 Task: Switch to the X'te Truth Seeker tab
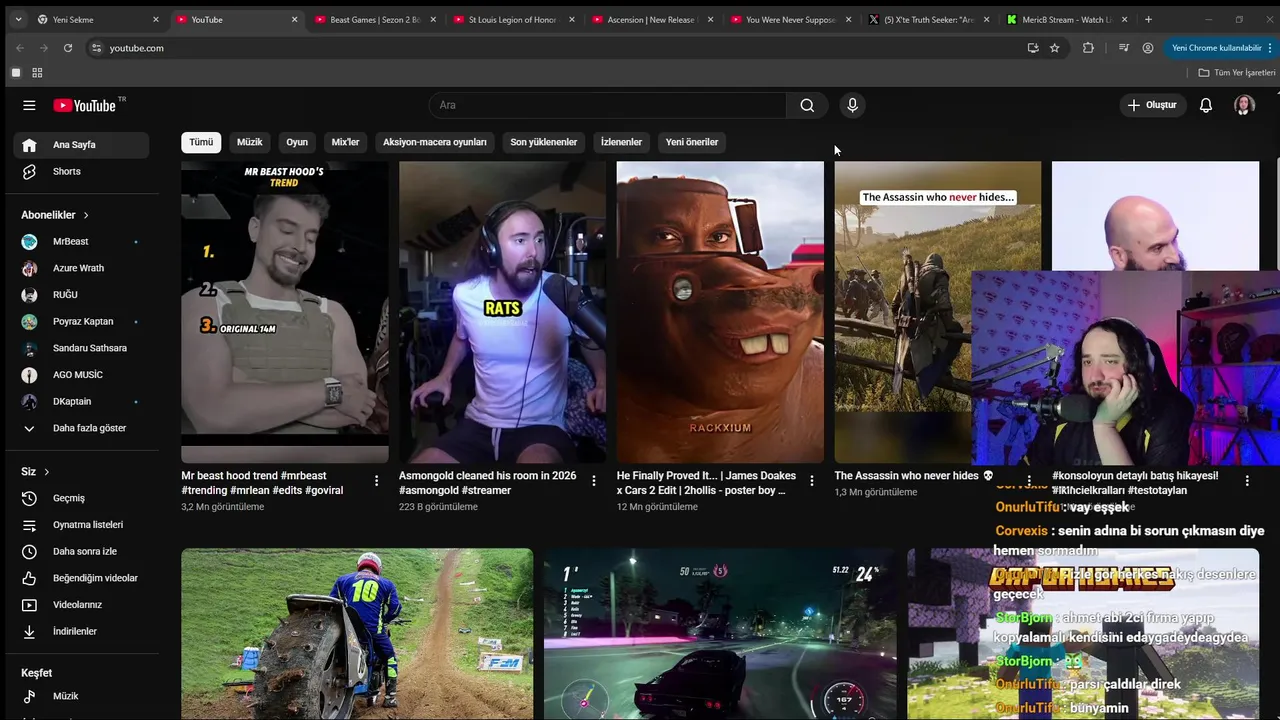929,19
